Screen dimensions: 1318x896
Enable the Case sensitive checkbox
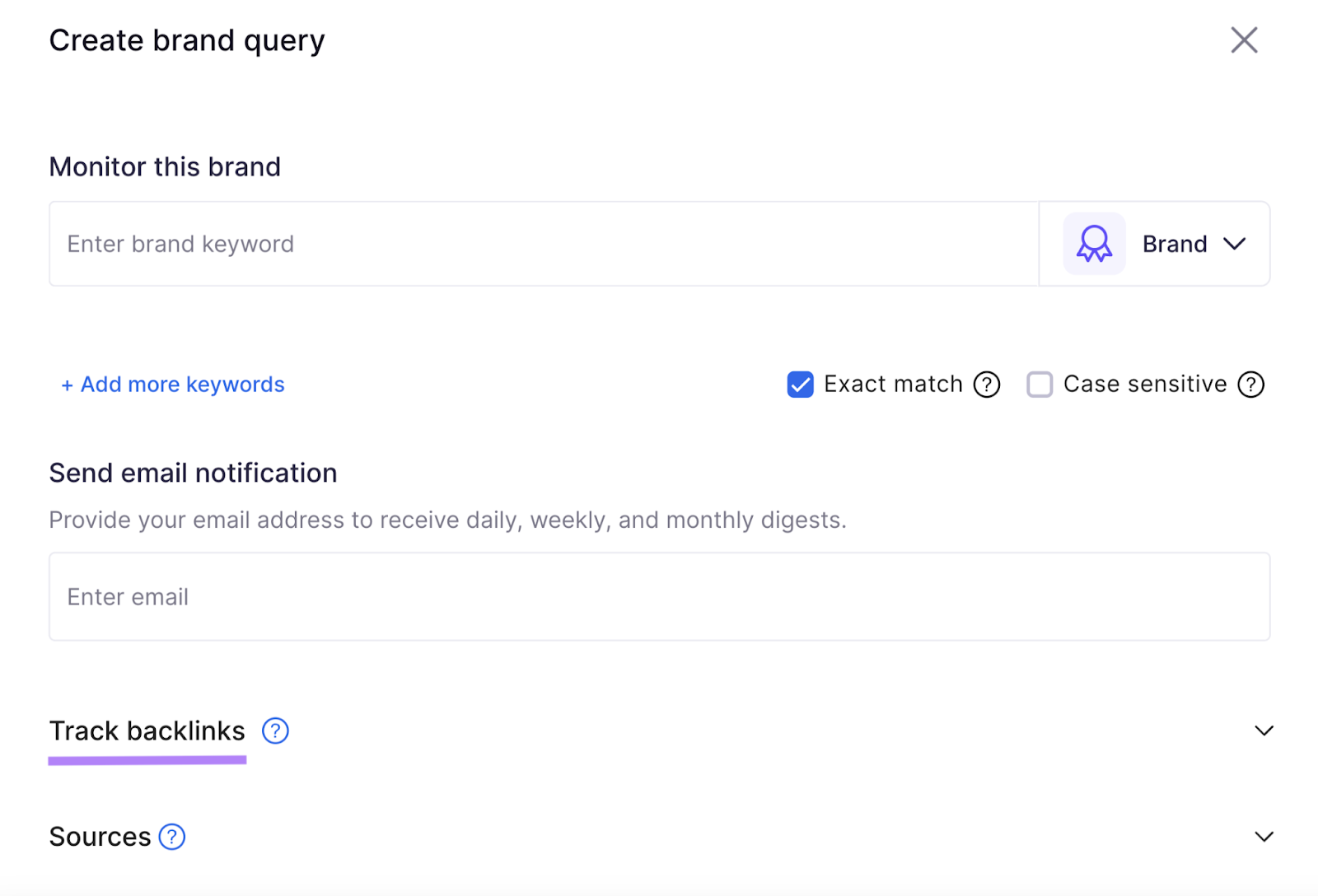click(x=1040, y=384)
